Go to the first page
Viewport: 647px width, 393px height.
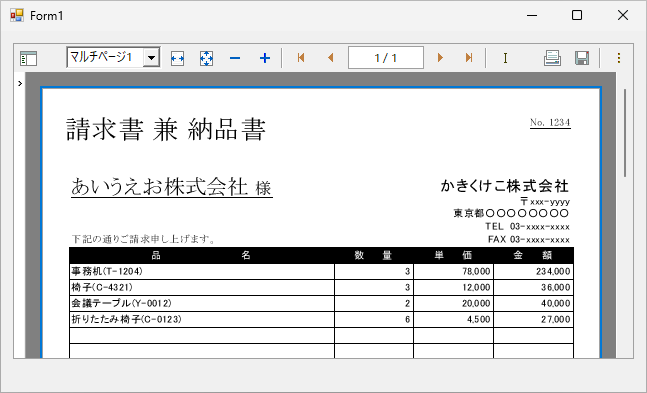[x=301, y=57]
